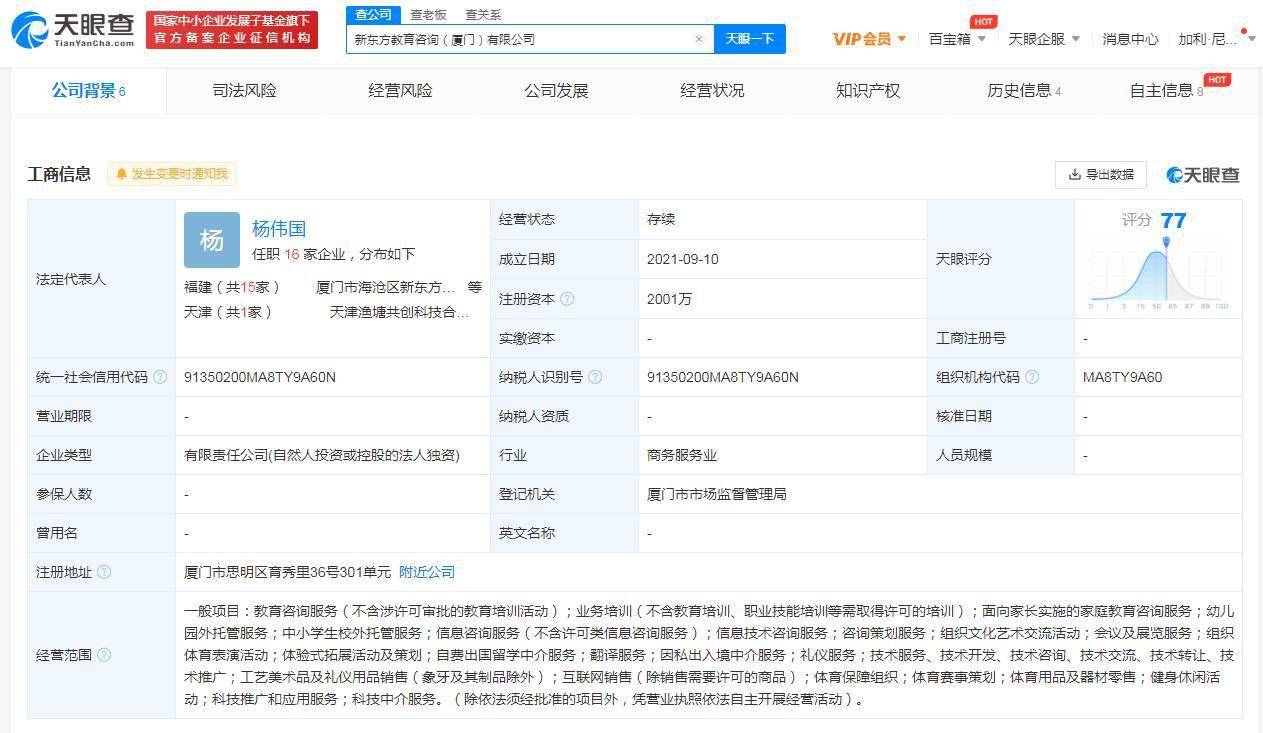Click the 16 companies count link

[292, 255]
